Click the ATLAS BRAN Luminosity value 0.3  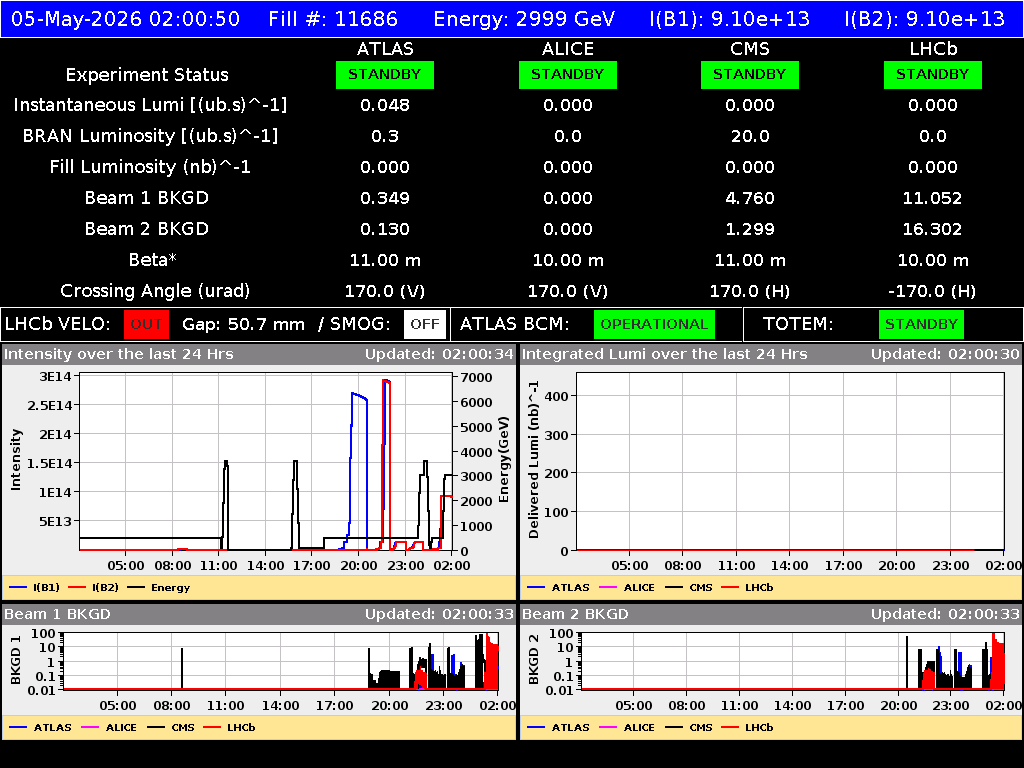pyautogui.click(x=385, y=136)
